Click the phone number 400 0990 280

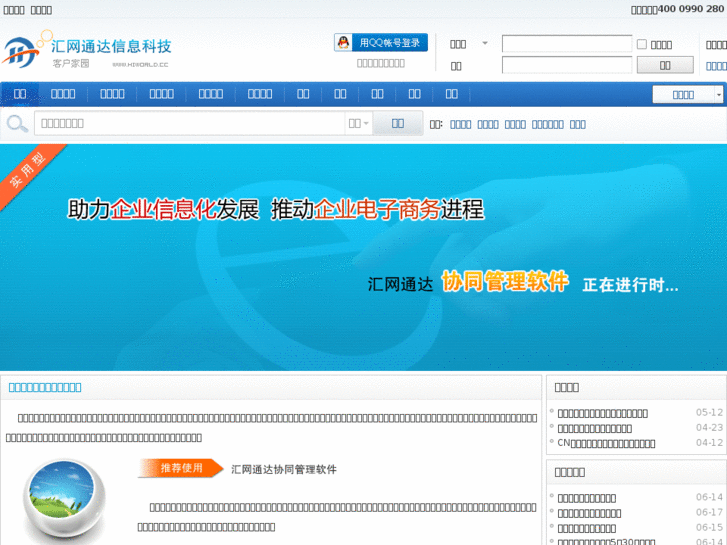690,9
